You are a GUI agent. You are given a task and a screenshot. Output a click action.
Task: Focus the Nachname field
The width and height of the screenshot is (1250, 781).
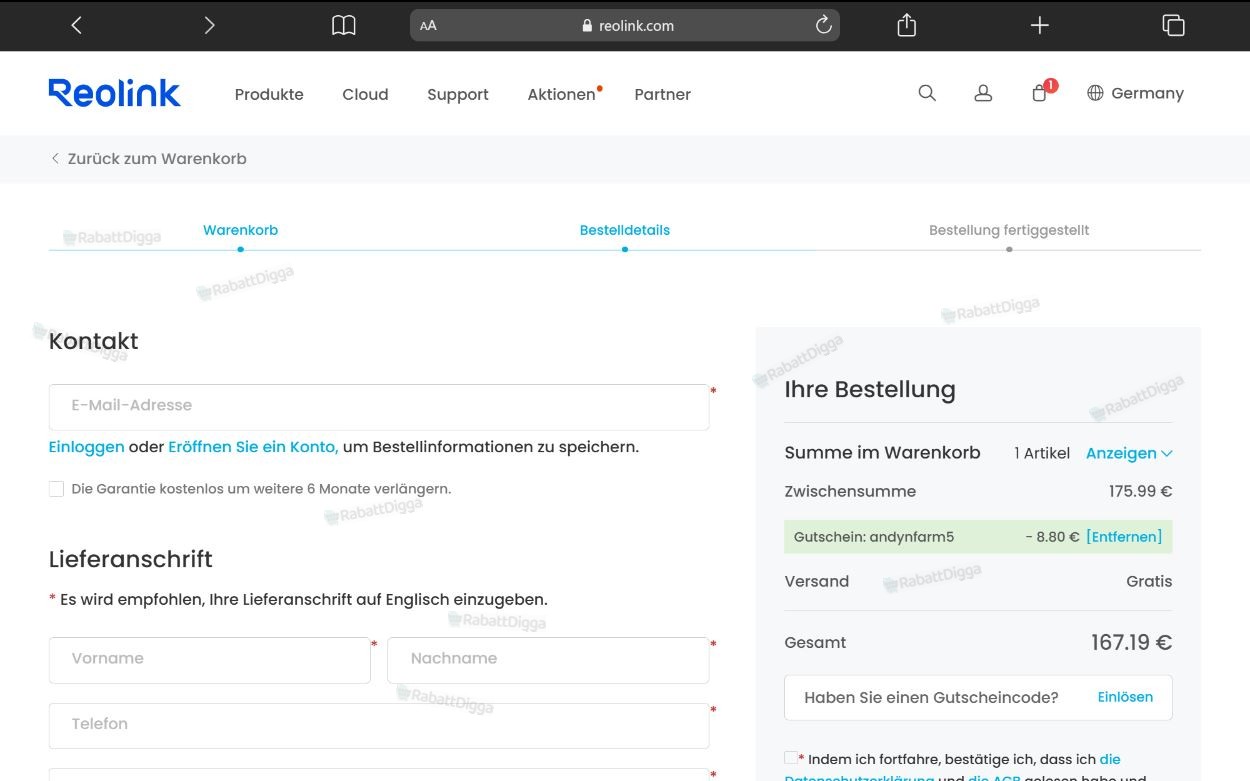[548, 660]
